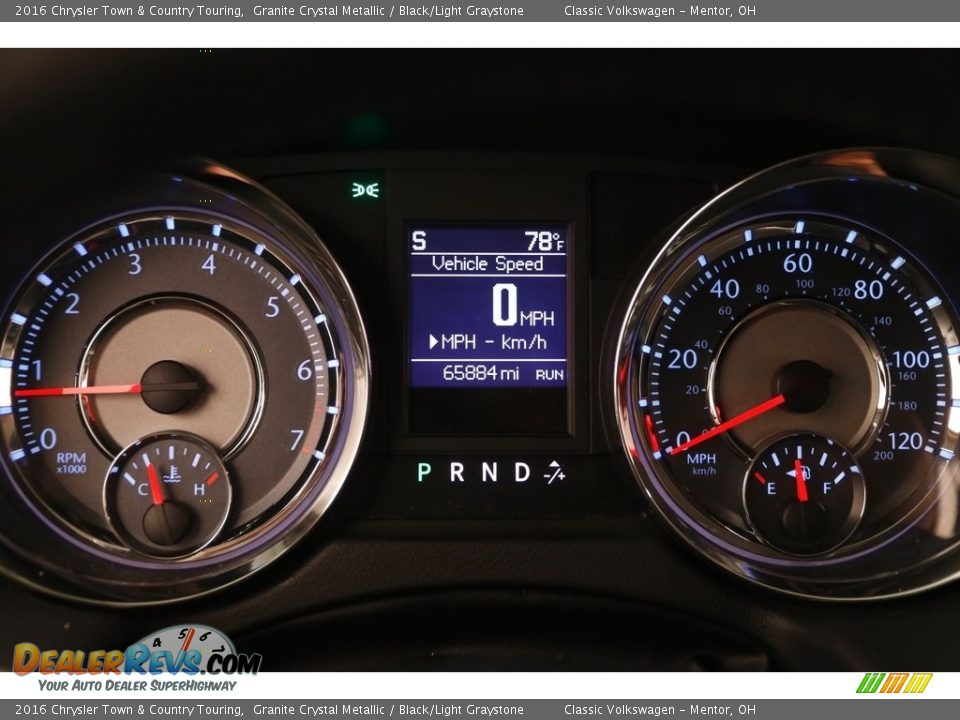
Task: Click the N gear indicator
Action: point(489,473)
